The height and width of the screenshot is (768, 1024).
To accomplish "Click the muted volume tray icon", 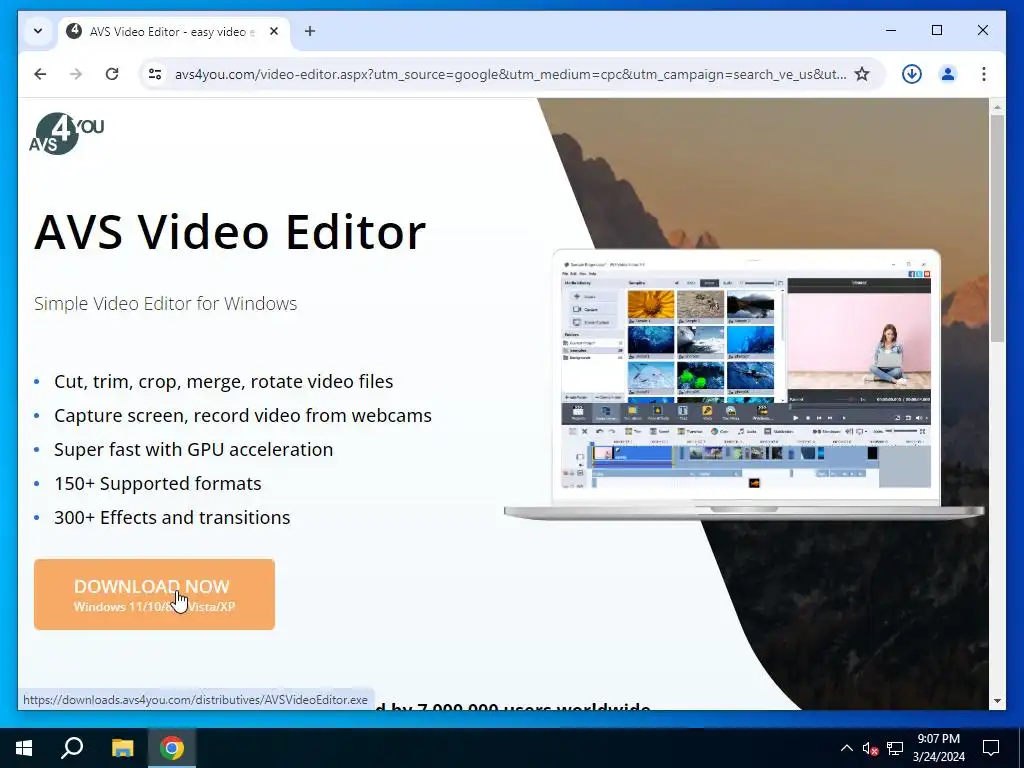I will click(x=870, y=748).
